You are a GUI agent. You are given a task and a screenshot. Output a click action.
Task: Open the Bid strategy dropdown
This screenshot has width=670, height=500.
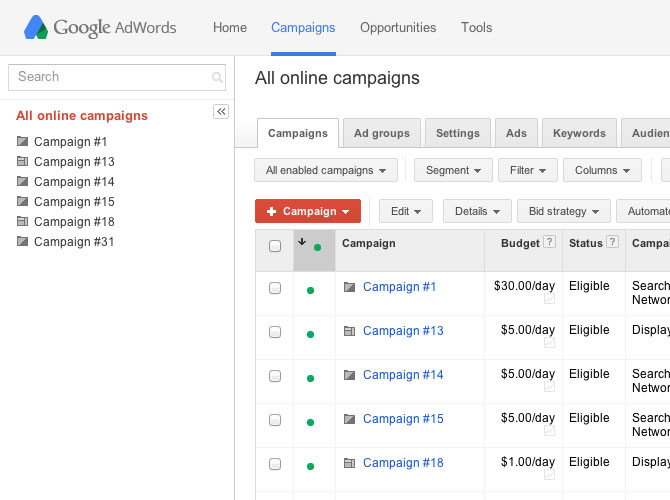point(564,211)
